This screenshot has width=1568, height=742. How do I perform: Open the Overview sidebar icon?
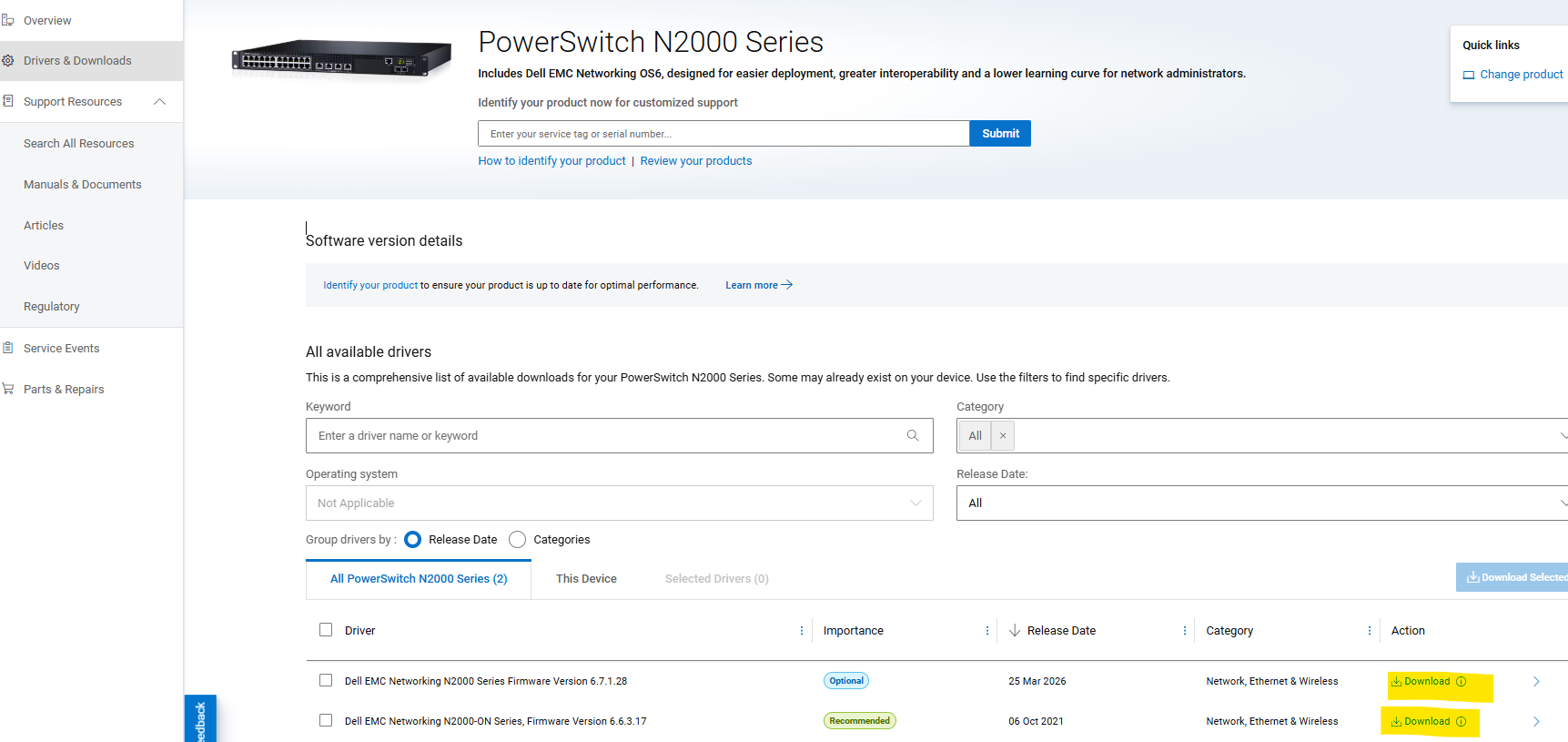click(x=7, y=20)
